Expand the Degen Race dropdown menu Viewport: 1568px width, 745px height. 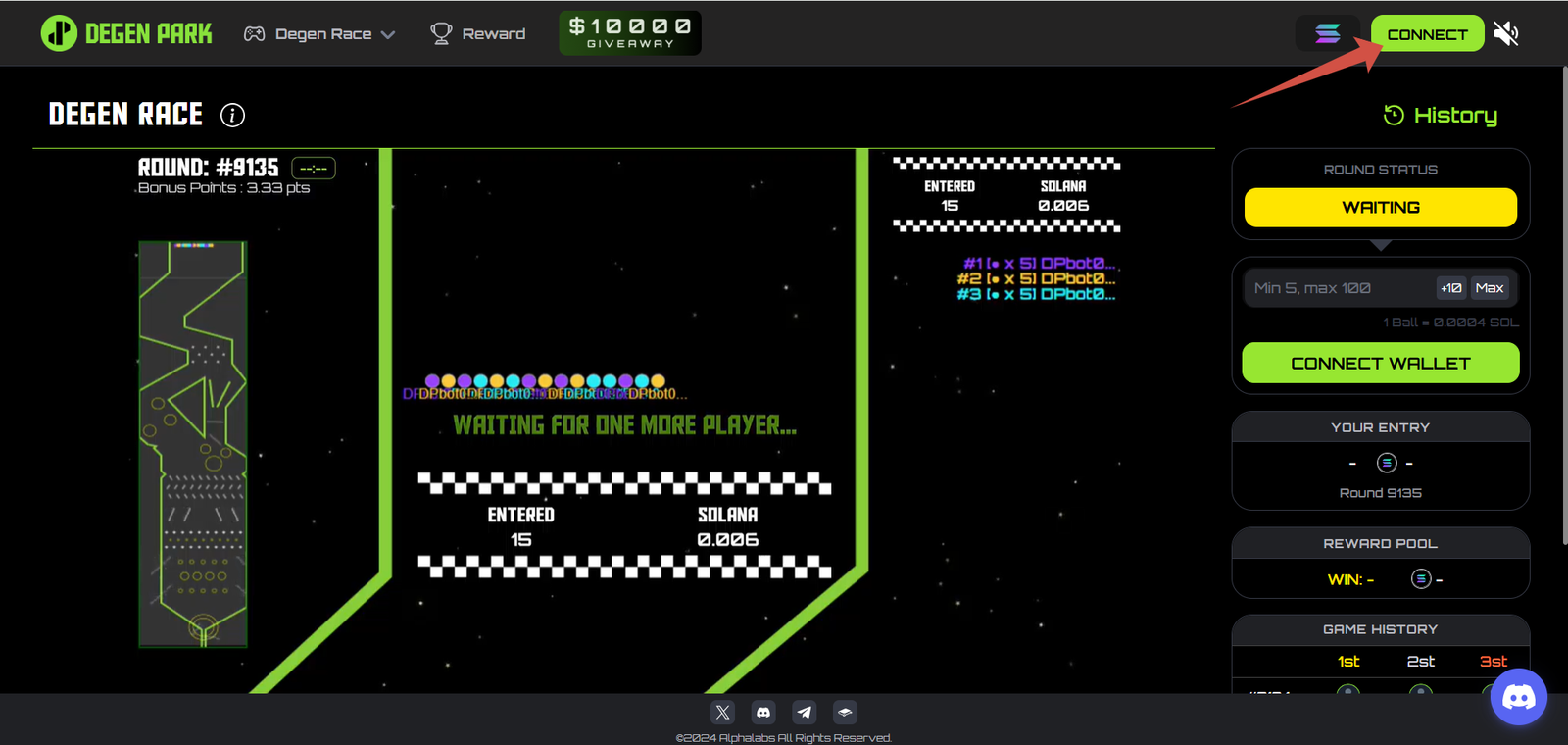click(x=321, y=34)
